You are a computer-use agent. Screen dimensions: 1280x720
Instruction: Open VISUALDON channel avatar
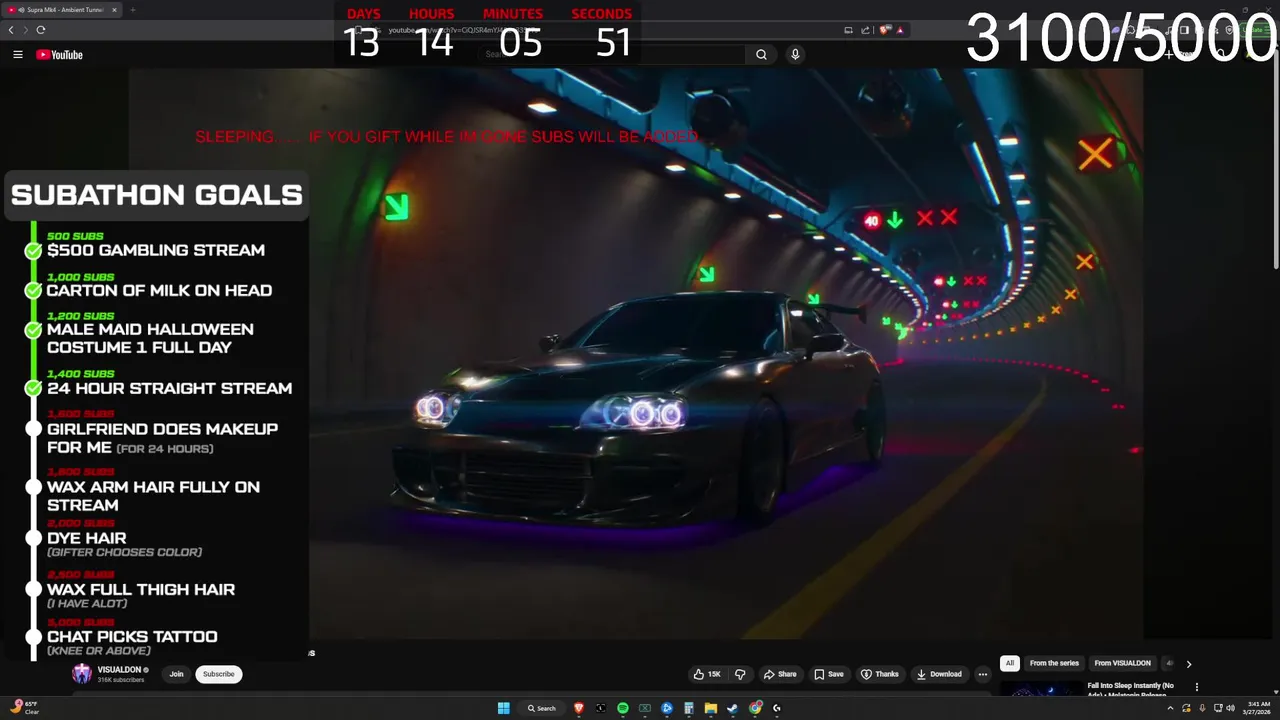[82, 674]
